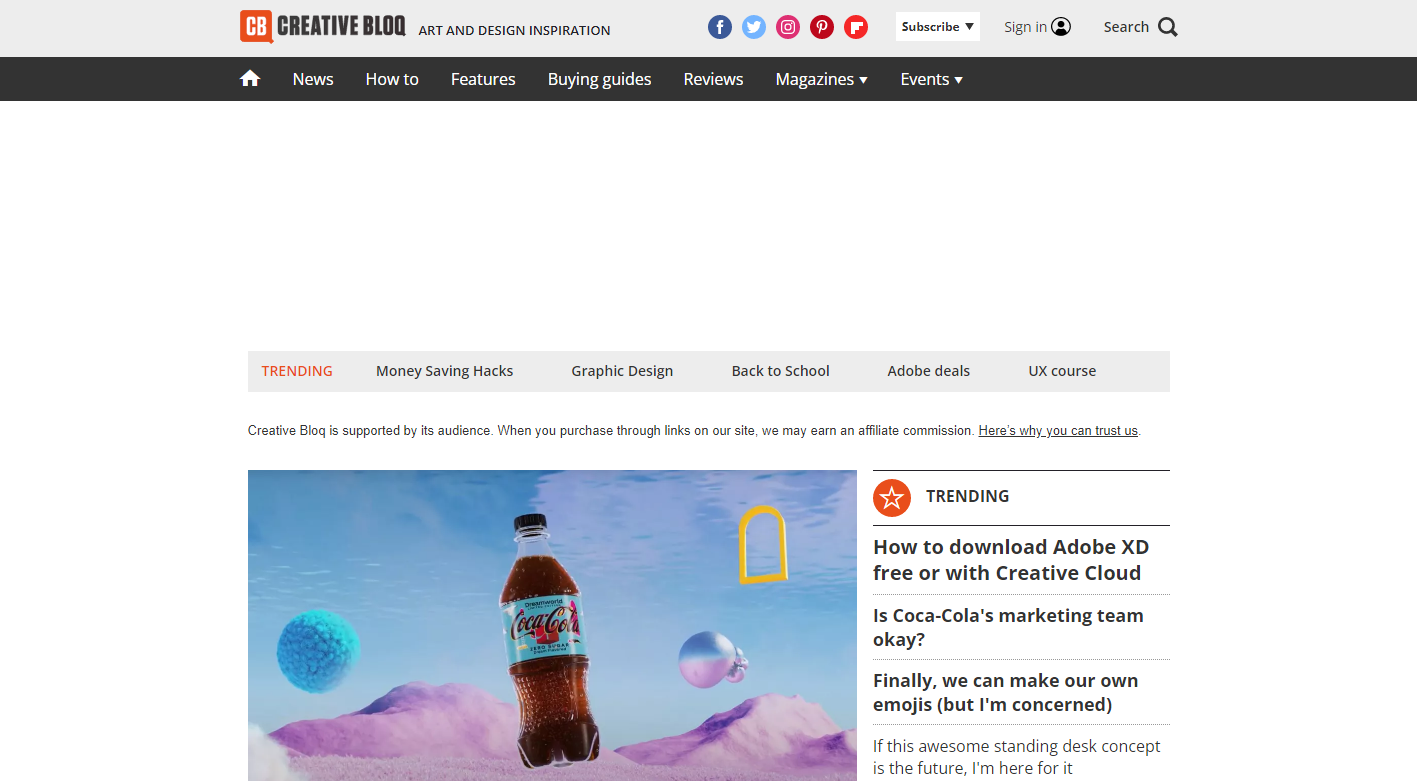Select Money Saving Hacks trending topic

coord(445,371)
